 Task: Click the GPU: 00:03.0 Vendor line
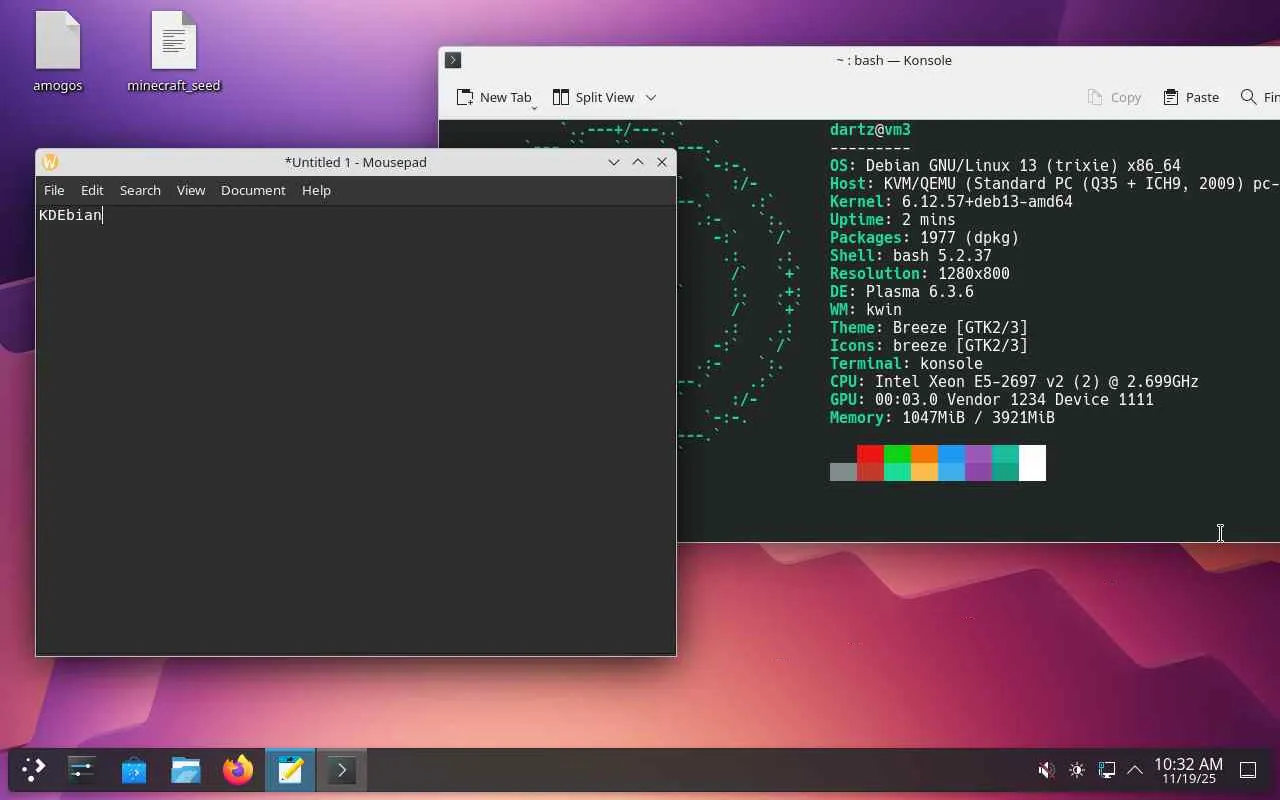pyautogui.click(x=991, y=400)
